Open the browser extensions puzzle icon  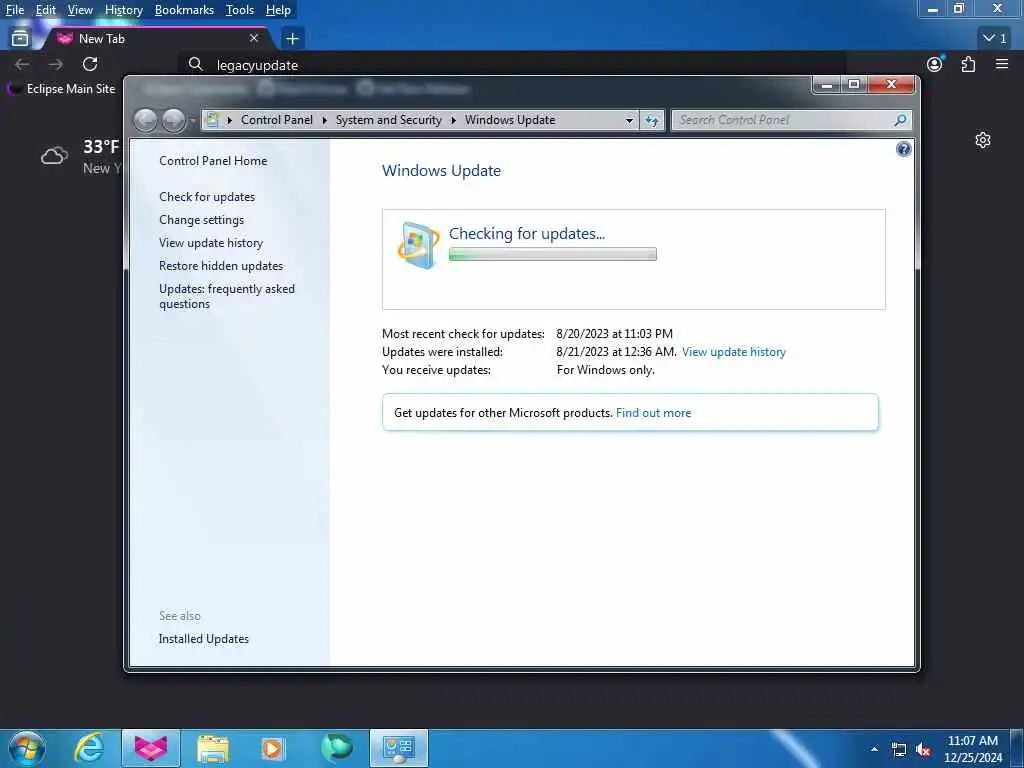[968, 64]
